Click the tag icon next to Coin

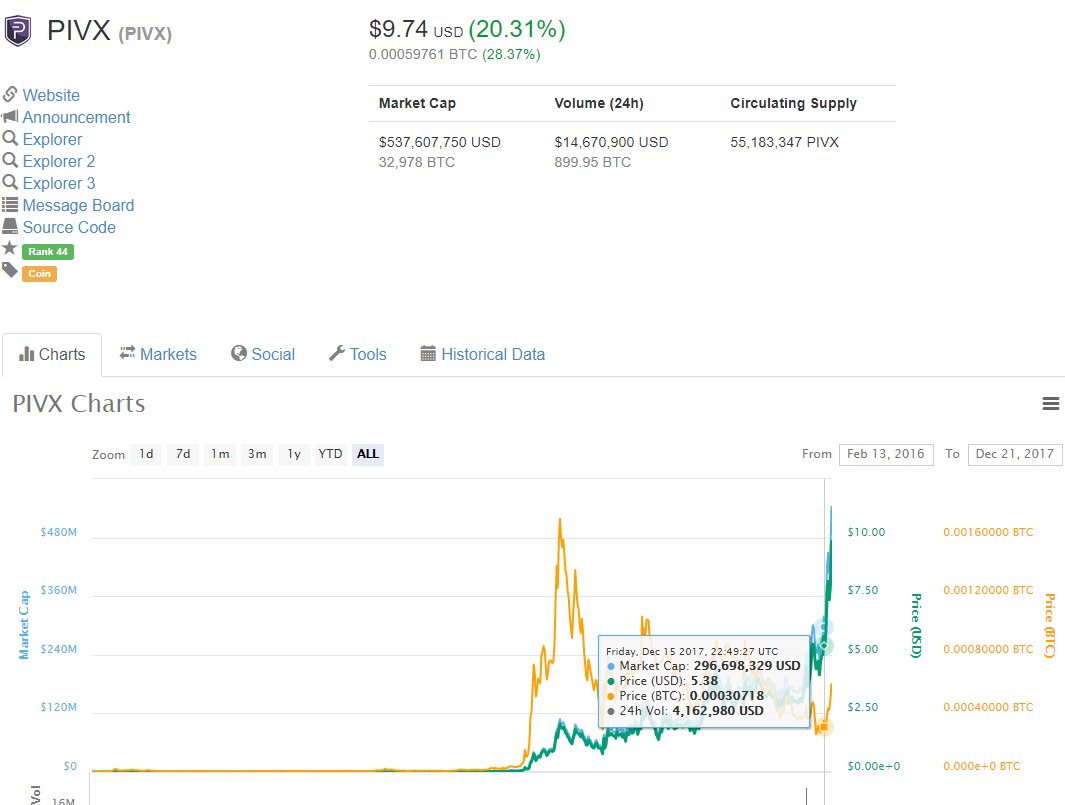point(10,270)
